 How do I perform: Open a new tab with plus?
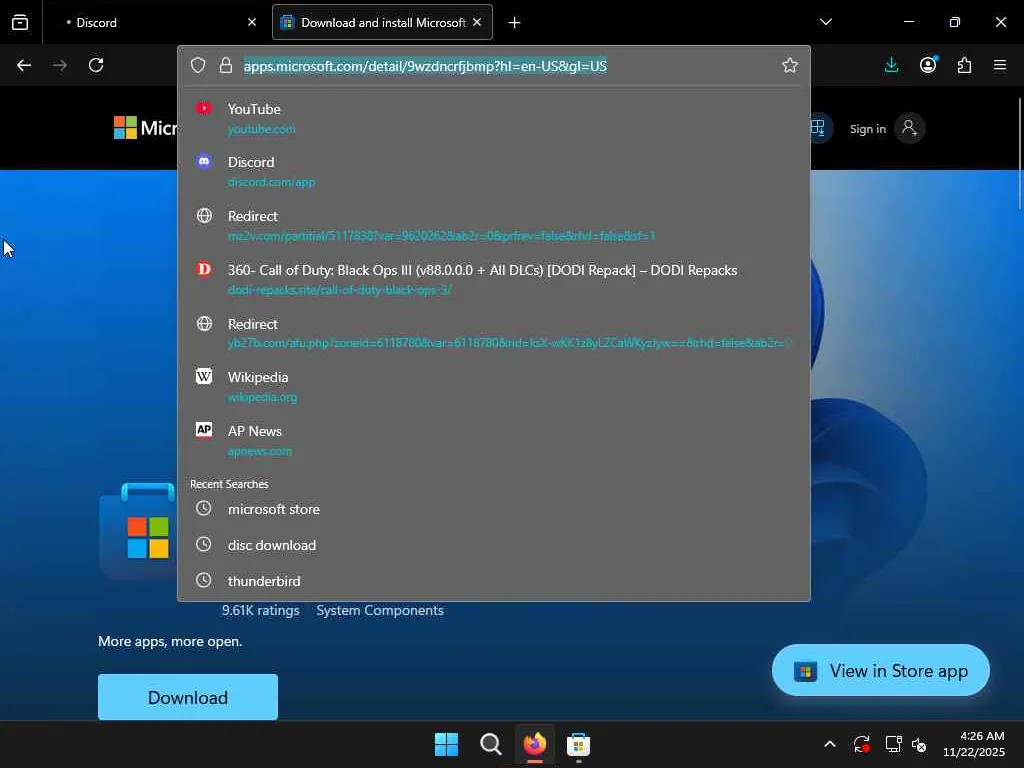(x=515, y=23)
